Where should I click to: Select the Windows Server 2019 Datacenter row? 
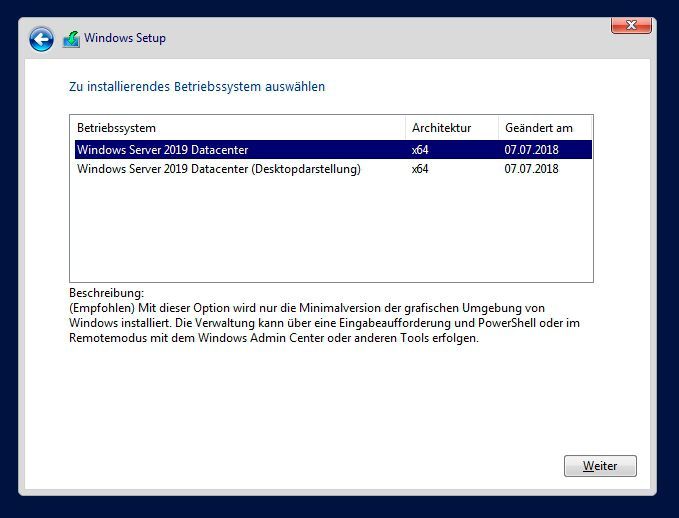pos(333,149)
